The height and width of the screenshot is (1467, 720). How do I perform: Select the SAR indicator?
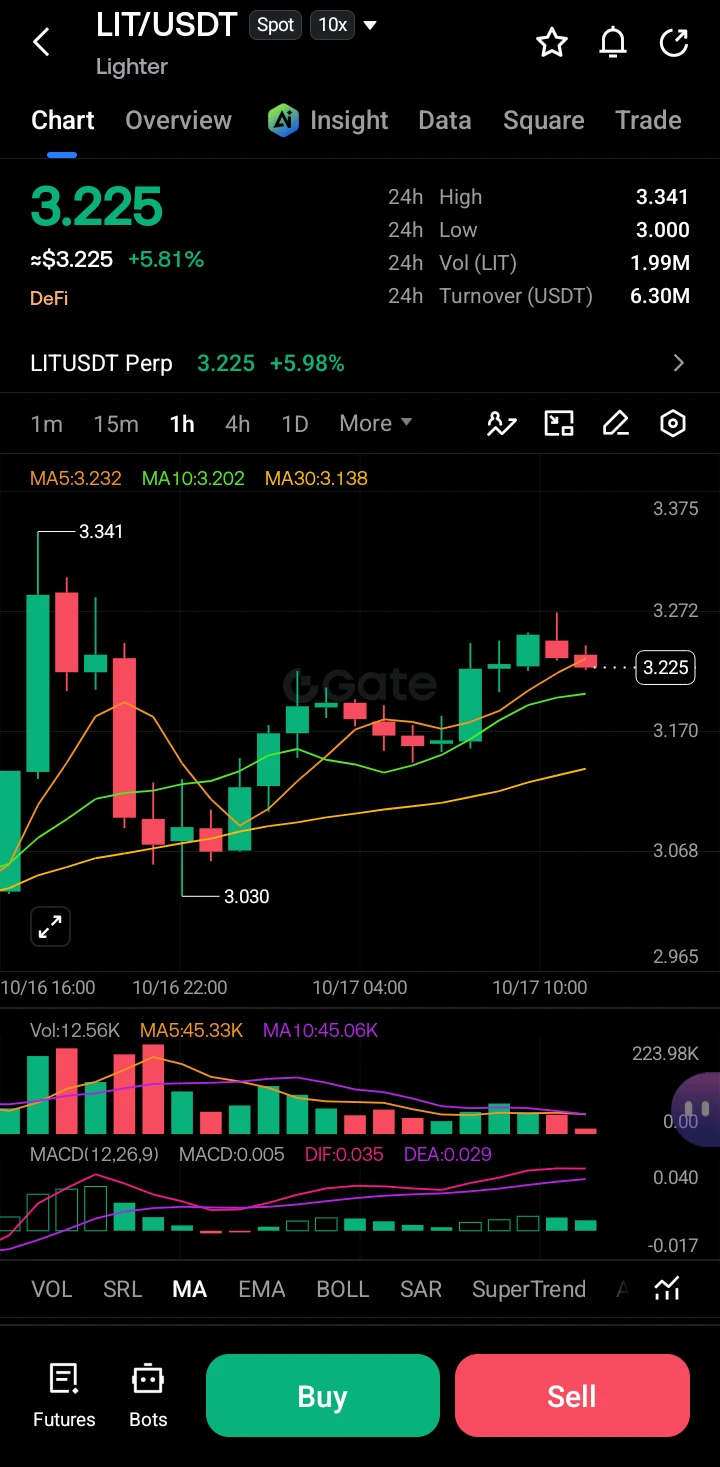421,1289
